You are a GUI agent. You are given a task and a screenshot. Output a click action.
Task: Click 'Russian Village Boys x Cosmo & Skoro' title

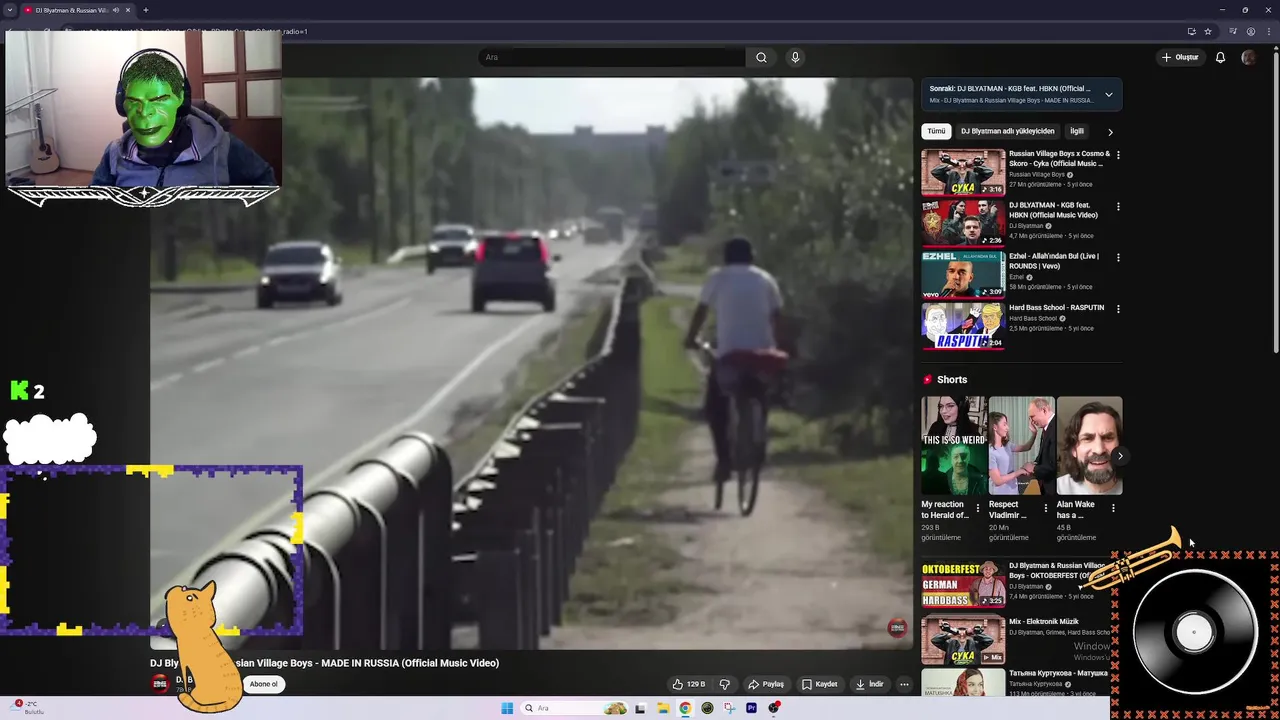coord(1059,159)
